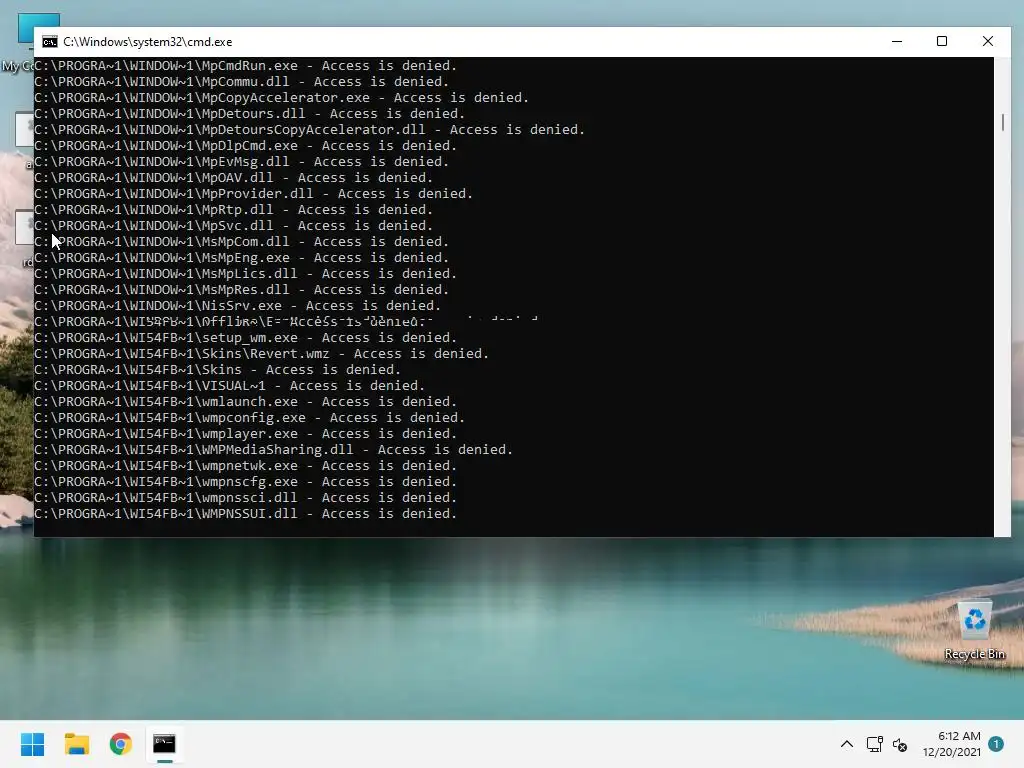This screenshot has width=1024, height=768.
Task: Open File Explorer from the taskbar
Action: coord(76,744)
